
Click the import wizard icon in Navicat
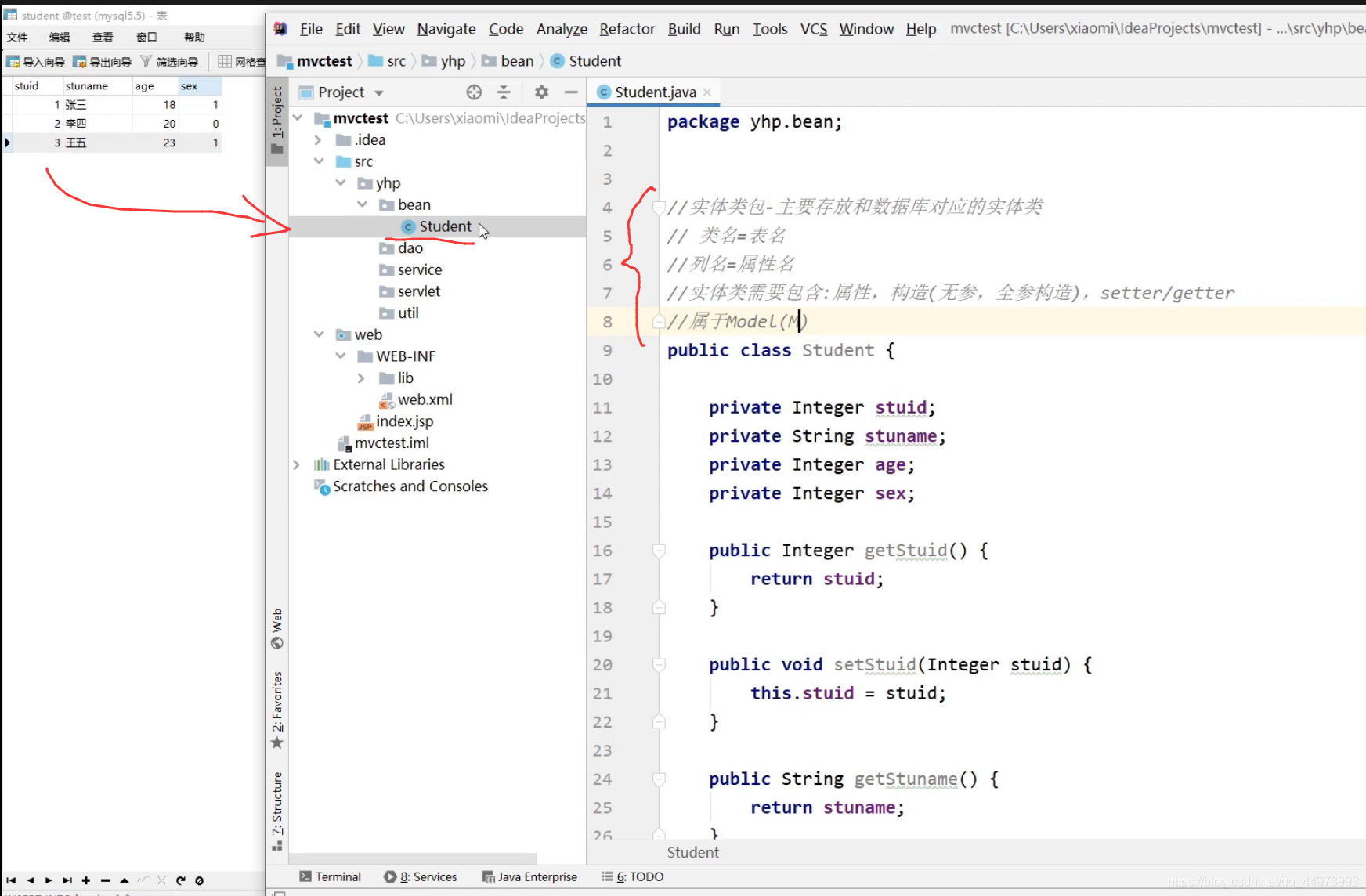(x=13, y=62)
